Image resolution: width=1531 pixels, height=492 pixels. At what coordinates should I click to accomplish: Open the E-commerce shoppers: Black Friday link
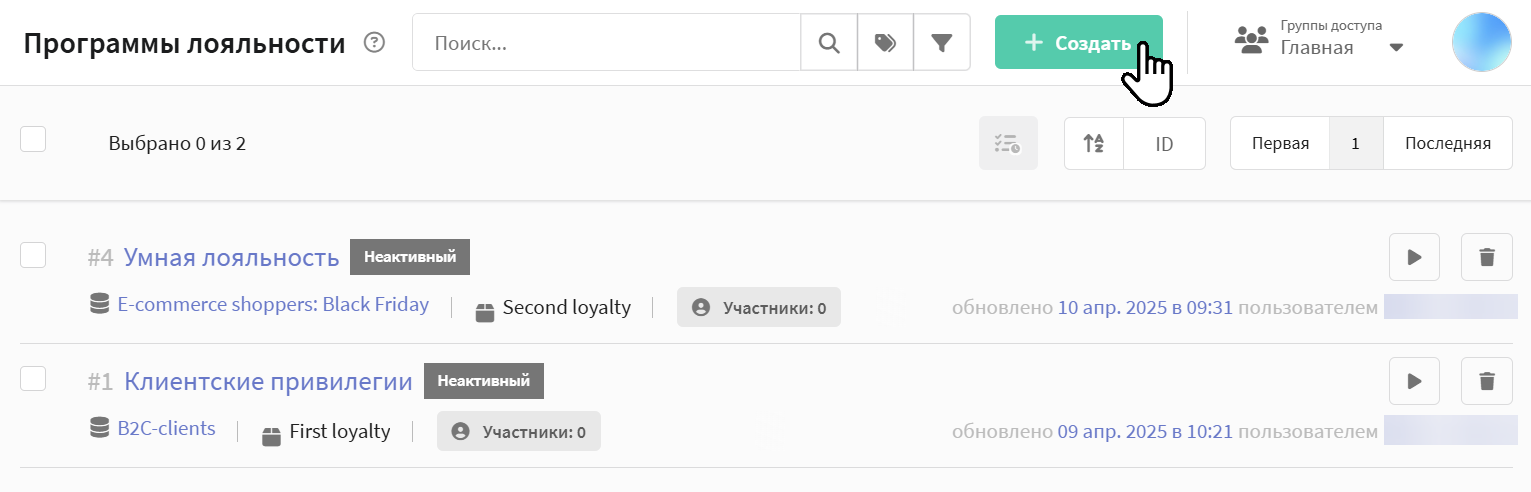click(x=273, y=305)
